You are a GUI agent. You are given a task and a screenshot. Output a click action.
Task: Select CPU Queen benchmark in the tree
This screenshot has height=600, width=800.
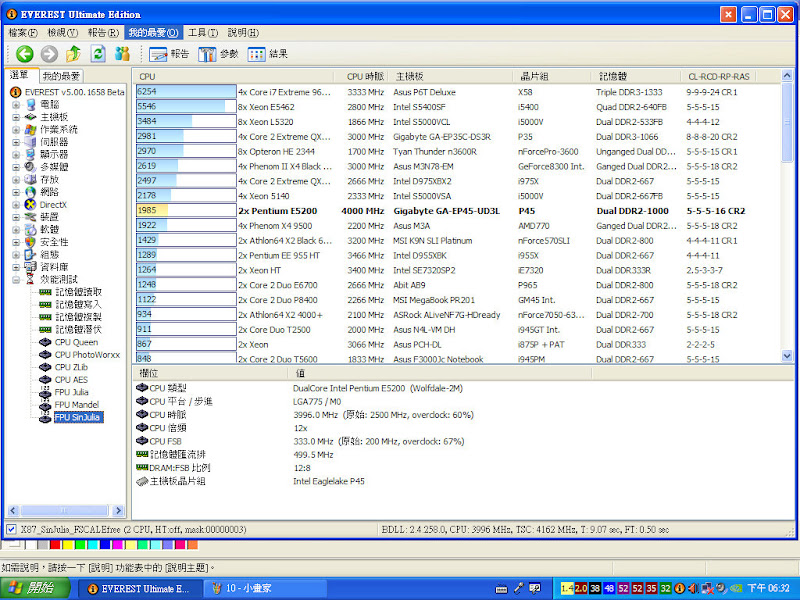(75, 342)
